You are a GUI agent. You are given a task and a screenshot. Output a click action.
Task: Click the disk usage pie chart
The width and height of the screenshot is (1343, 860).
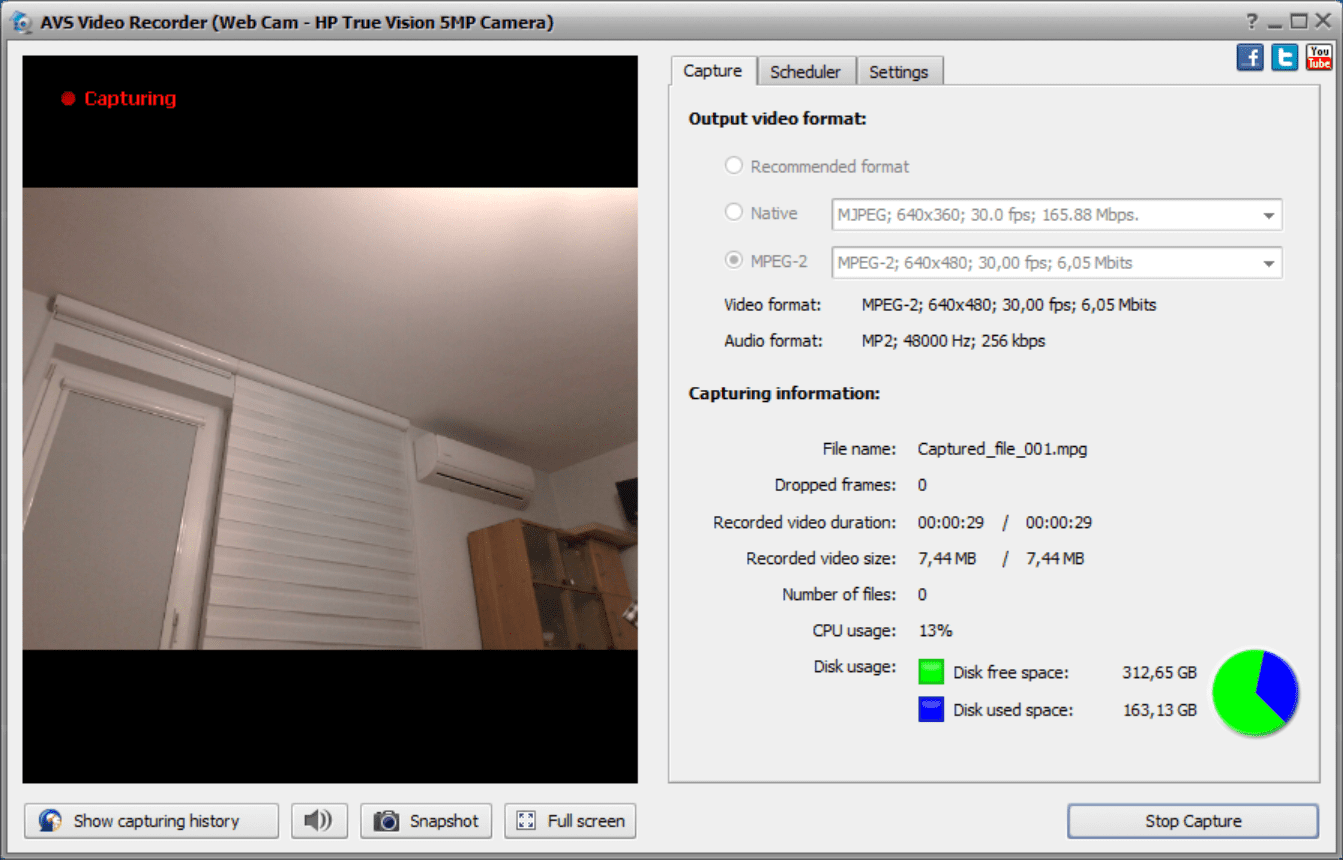1256,692
